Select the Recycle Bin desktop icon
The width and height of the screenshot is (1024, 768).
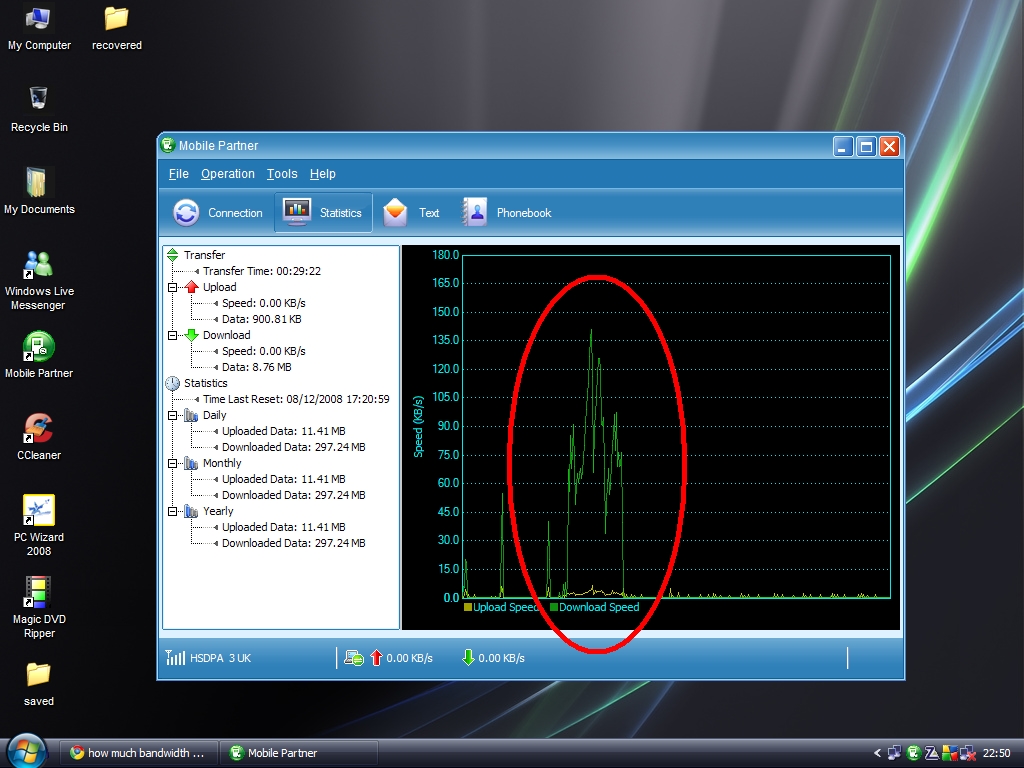coord(39,110)
